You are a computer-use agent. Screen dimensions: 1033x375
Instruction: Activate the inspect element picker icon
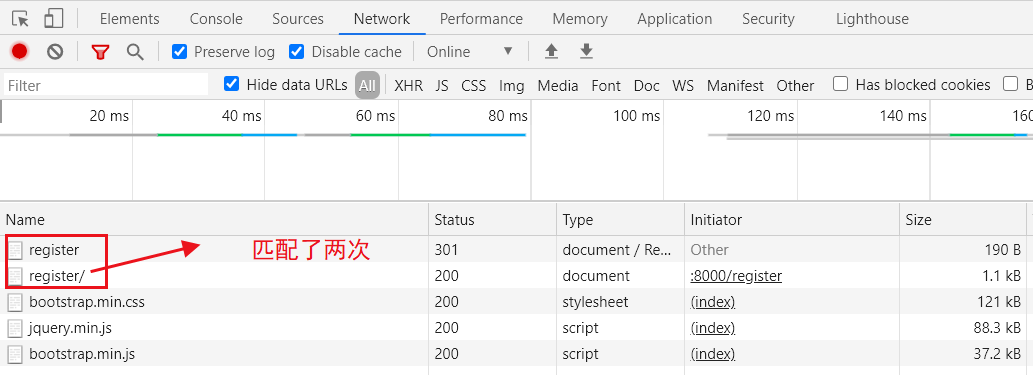pyautogui.click(x=21, y=19)
